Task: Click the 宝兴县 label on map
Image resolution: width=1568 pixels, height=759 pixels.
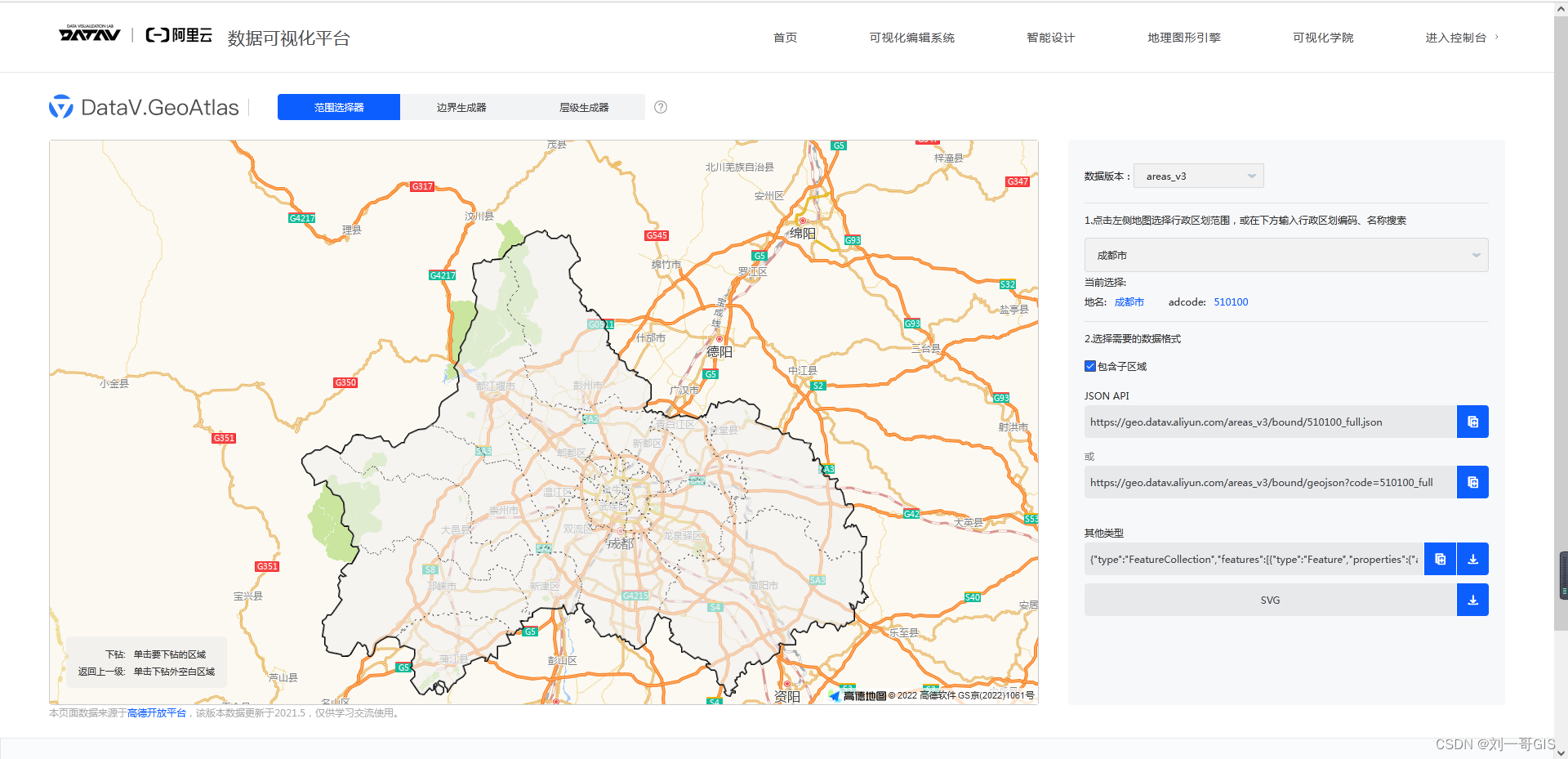Action: tap(248, 596)
